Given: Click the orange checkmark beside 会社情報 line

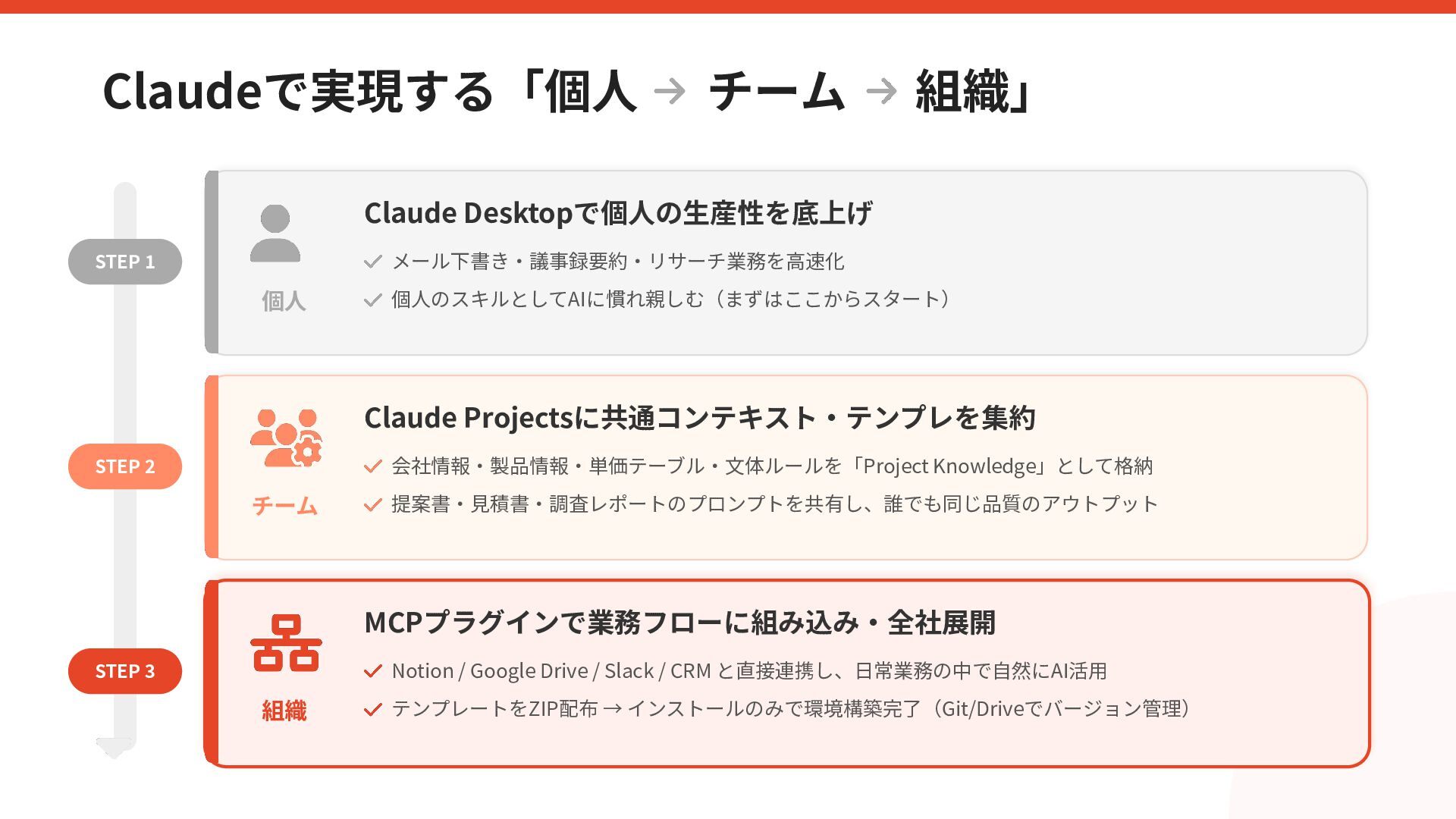Looking at the screenshot, I should [372, 466].
